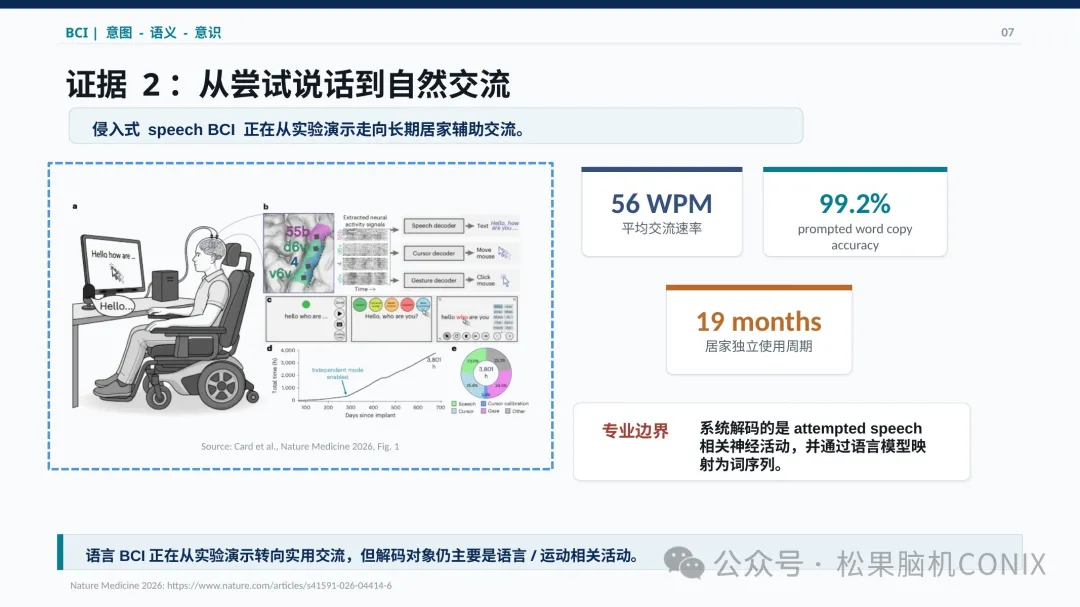This screenshot has height=607, width=1080.
Task: Click the 56 WPM statistic
Action: click(x=661, y=204)
